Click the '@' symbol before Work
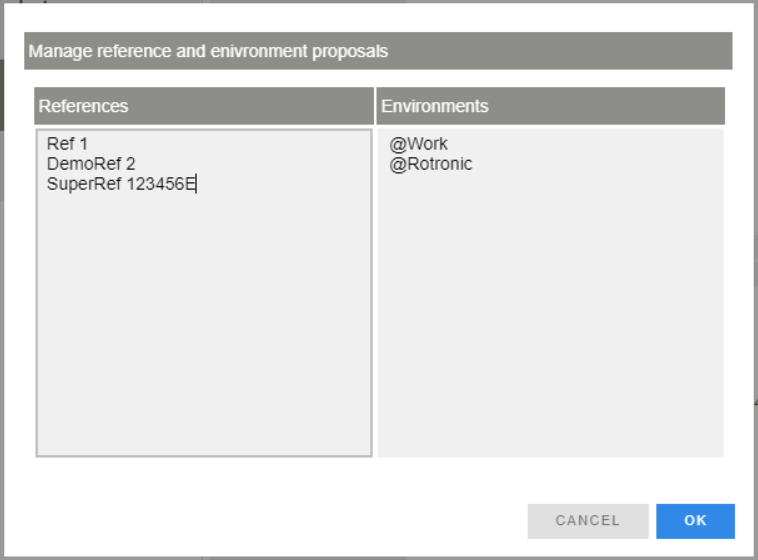The width and height of the screenshot is (758, 560). point(397,144)
